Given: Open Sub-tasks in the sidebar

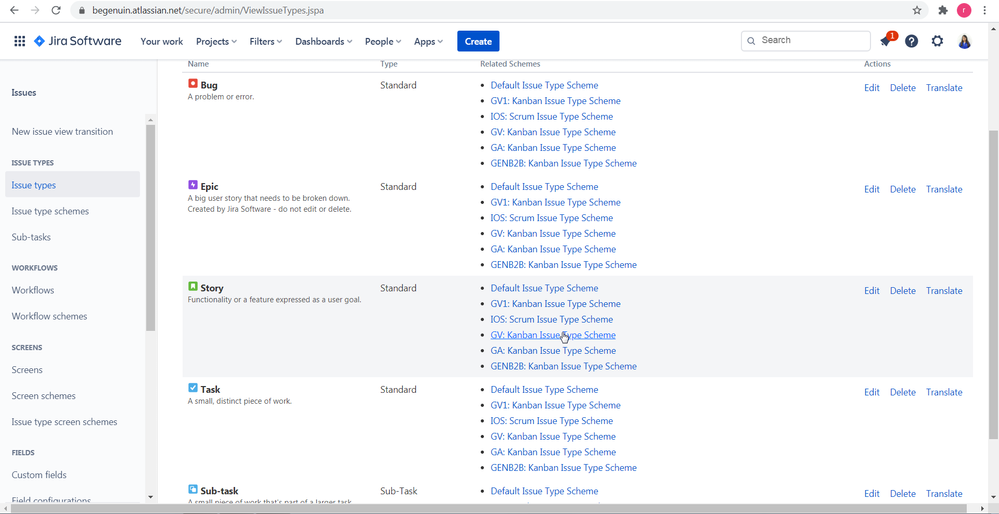Looking at the screenshot, I should (x=31, y=237).
